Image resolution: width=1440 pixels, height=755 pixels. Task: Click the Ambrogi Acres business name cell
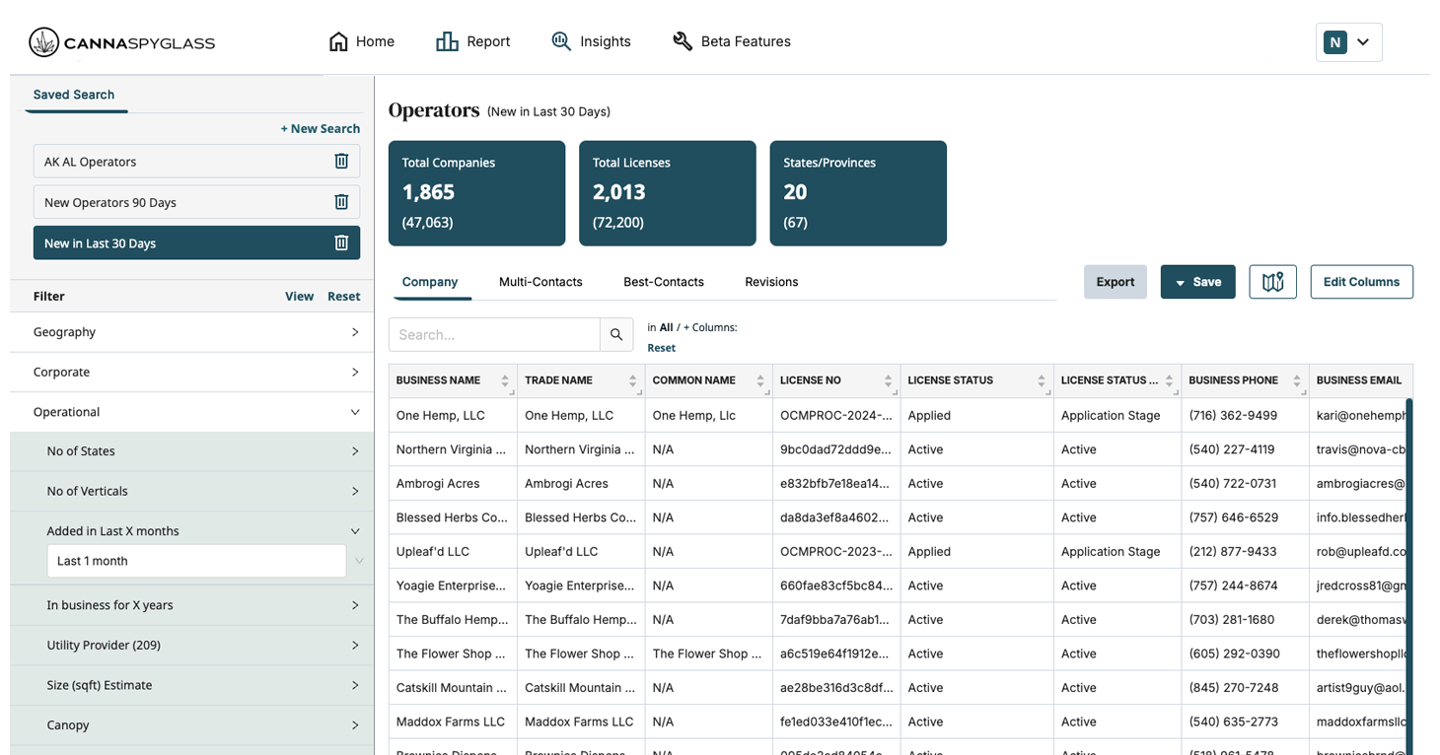[453, 483]
